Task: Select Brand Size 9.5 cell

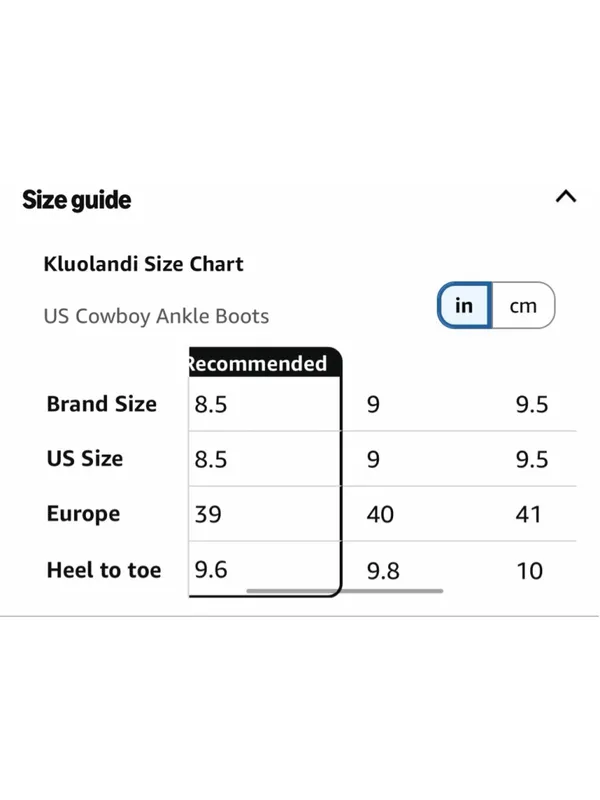Action: pos(532,405)
